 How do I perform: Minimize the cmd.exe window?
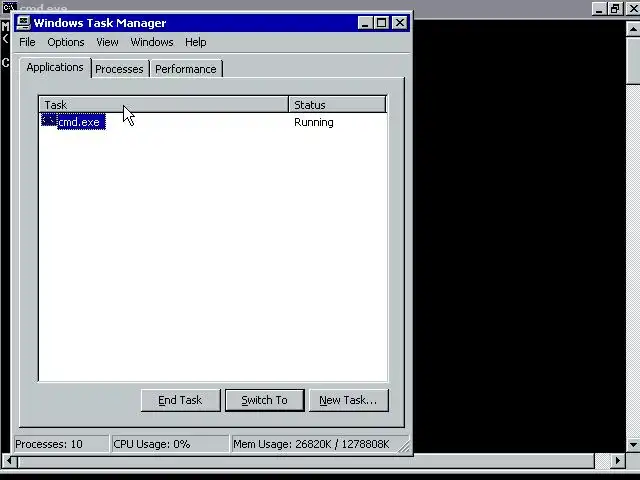[599, 9]
